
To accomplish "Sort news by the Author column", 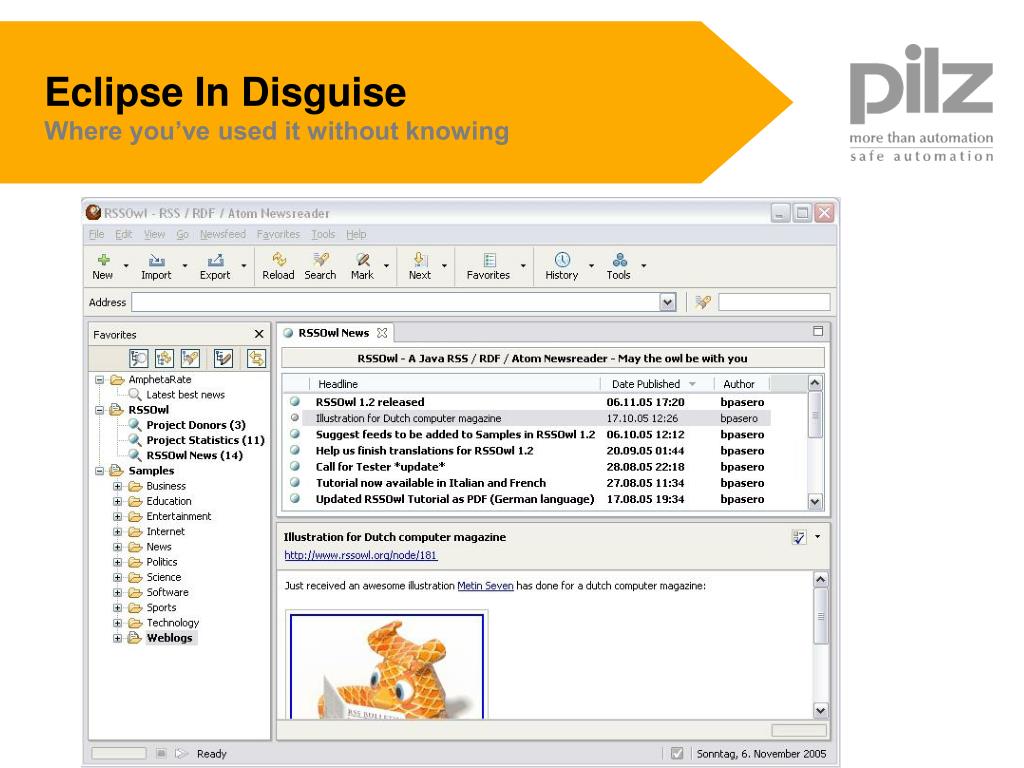I will coord(741,384).
